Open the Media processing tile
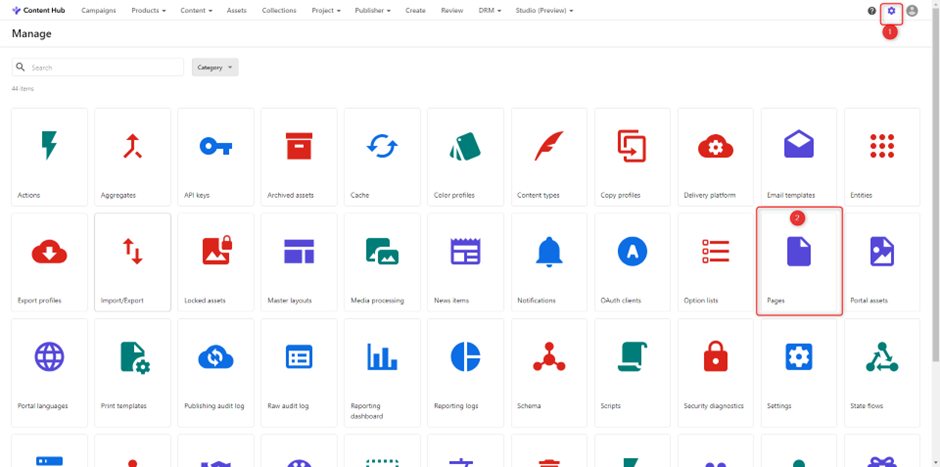 (382, 262)
